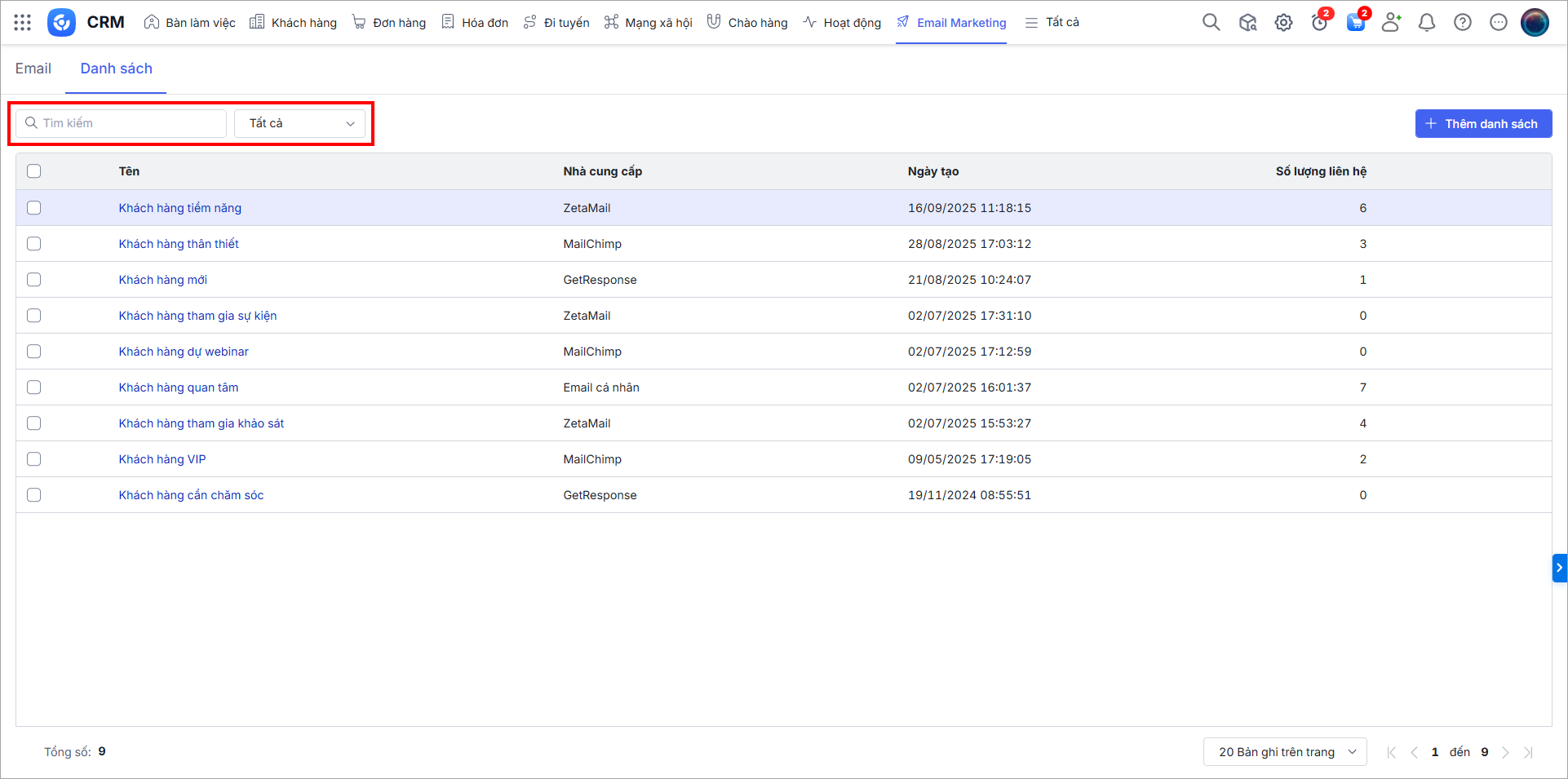Open the 20 Bản ghi trên trang dropdown
Screen dimensions: 1568x779
[x=1285, y=752]
